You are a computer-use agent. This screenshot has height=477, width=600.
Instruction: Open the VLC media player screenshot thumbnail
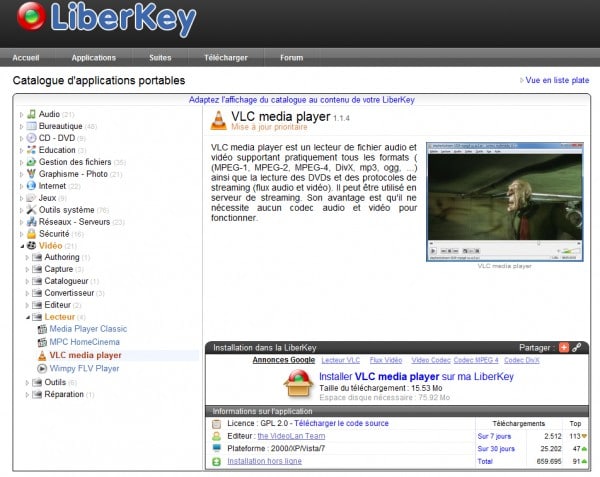point(504,201)
